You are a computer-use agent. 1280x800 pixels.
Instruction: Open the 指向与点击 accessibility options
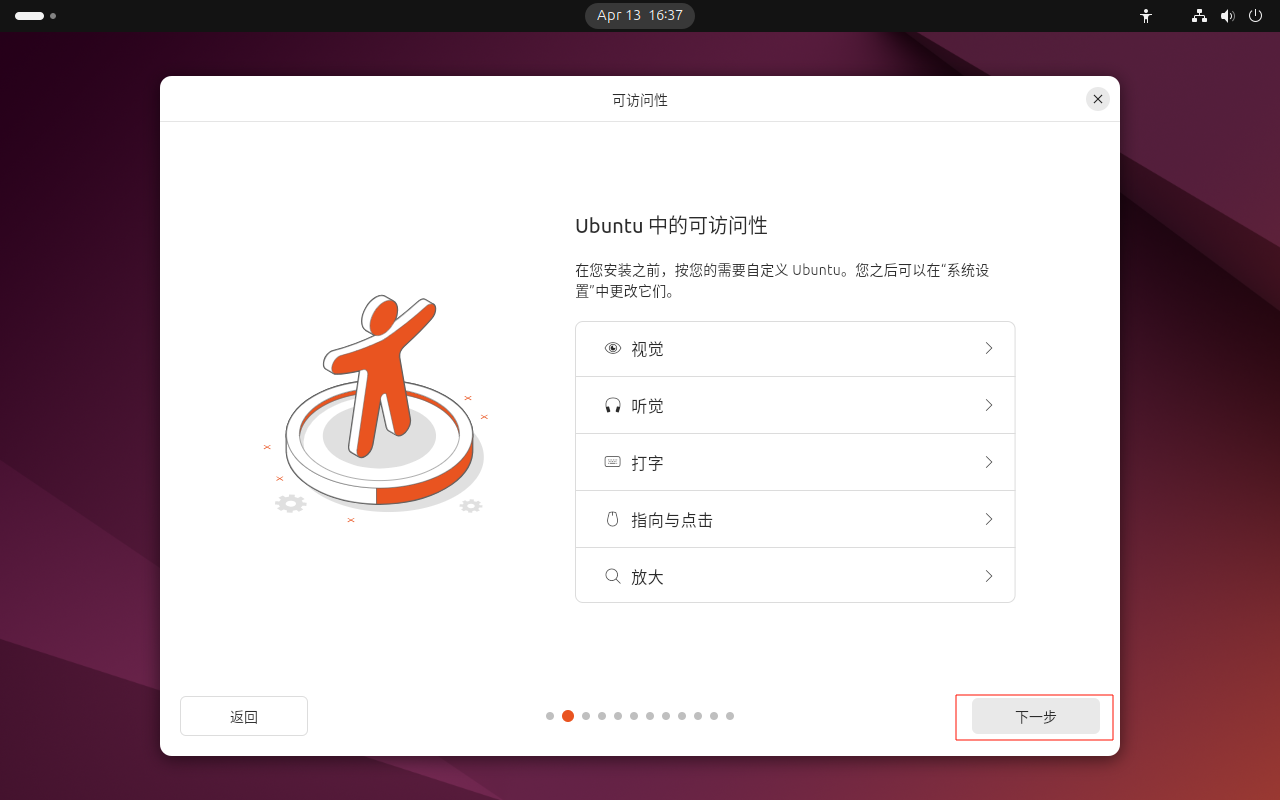click(795, 519)
